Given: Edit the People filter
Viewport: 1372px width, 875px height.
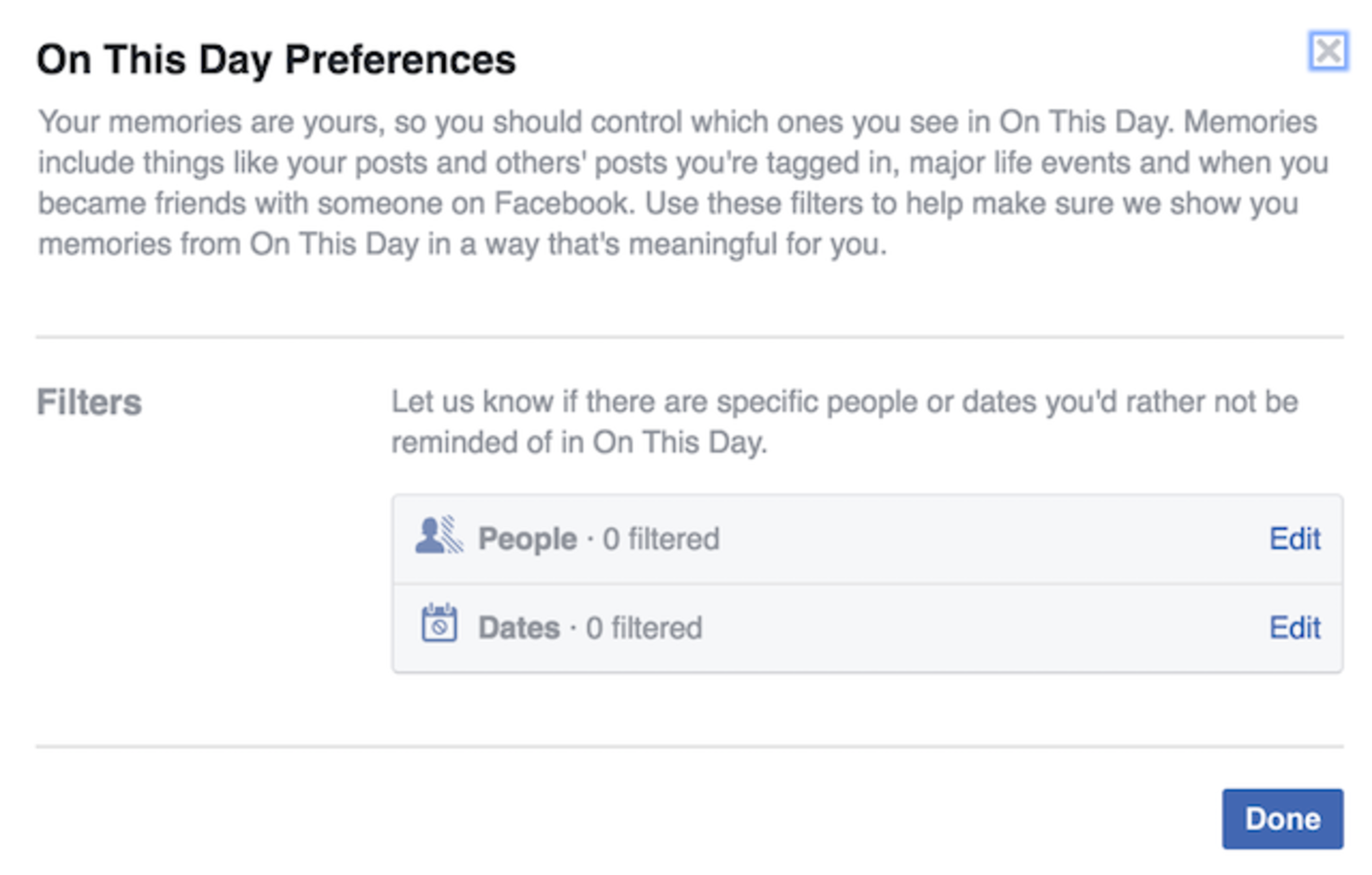Looking at the screenshot, I should tap(1294, 539).
